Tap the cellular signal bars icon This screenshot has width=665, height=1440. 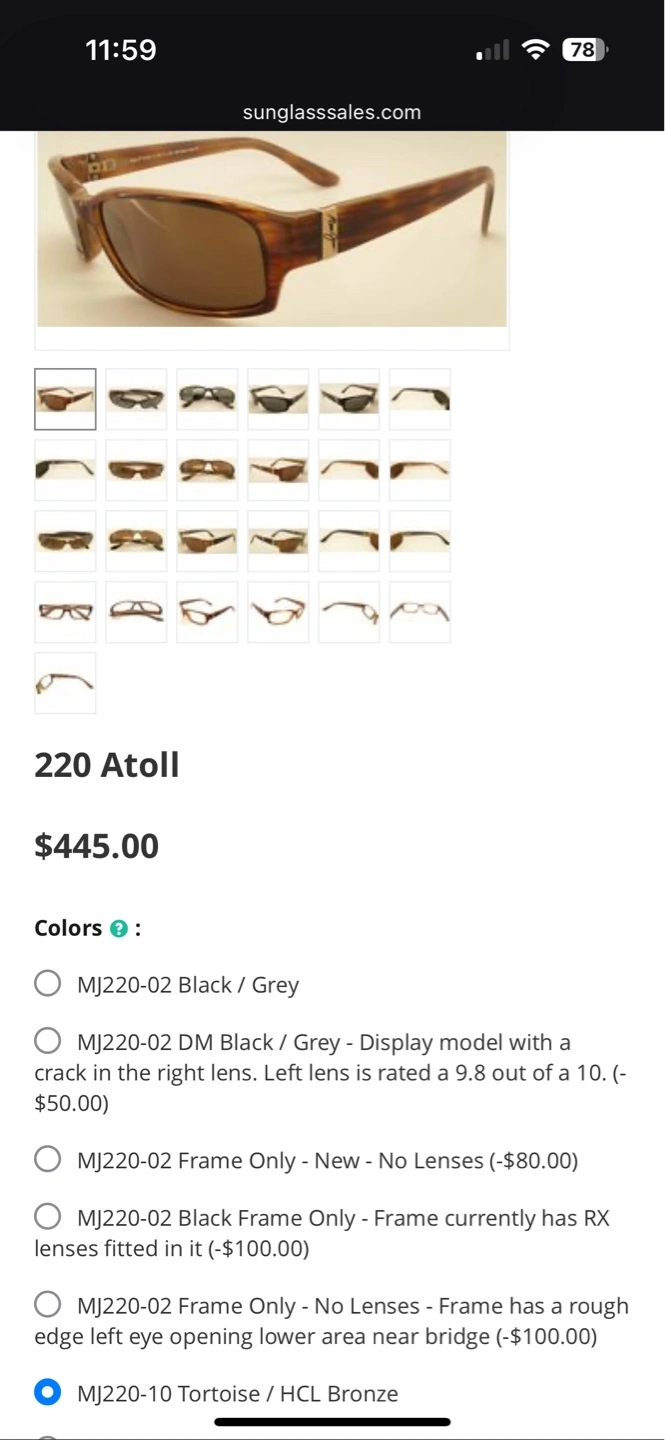493,50
